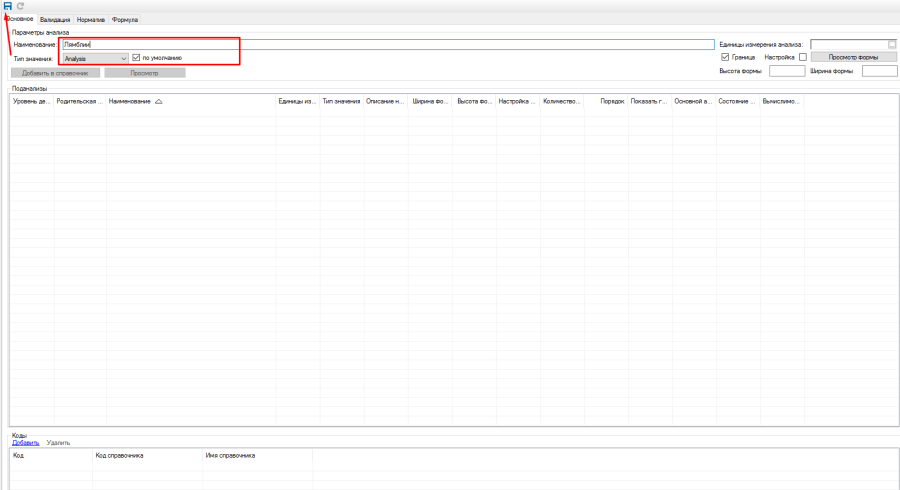Viewport: 900px width, 490px height.
Task: Click the 'Добавить' link under Коды
Action: click(25, 443)
